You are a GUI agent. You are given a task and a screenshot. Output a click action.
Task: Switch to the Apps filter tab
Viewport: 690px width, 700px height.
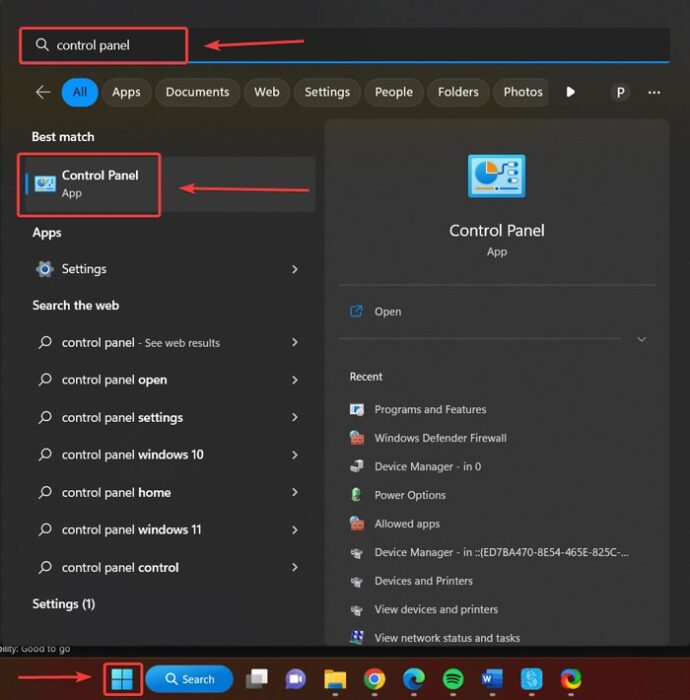pos(126,92)
